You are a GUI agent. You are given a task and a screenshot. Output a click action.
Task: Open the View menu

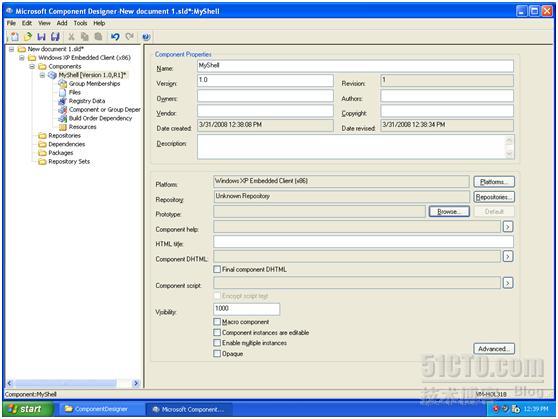44,23
